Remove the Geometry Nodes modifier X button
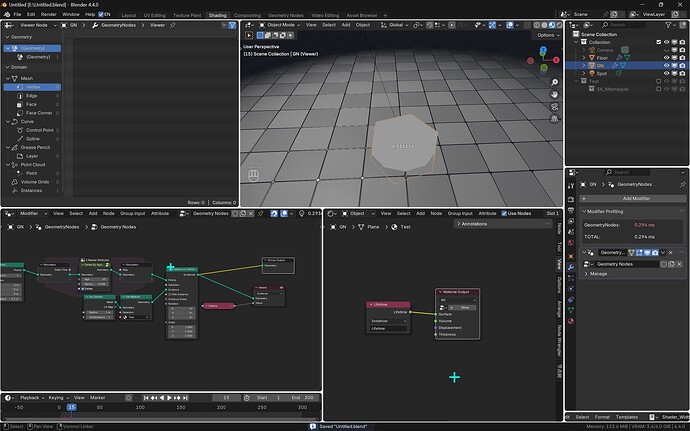This screenshot has height=431, width=690. (671, 253)
